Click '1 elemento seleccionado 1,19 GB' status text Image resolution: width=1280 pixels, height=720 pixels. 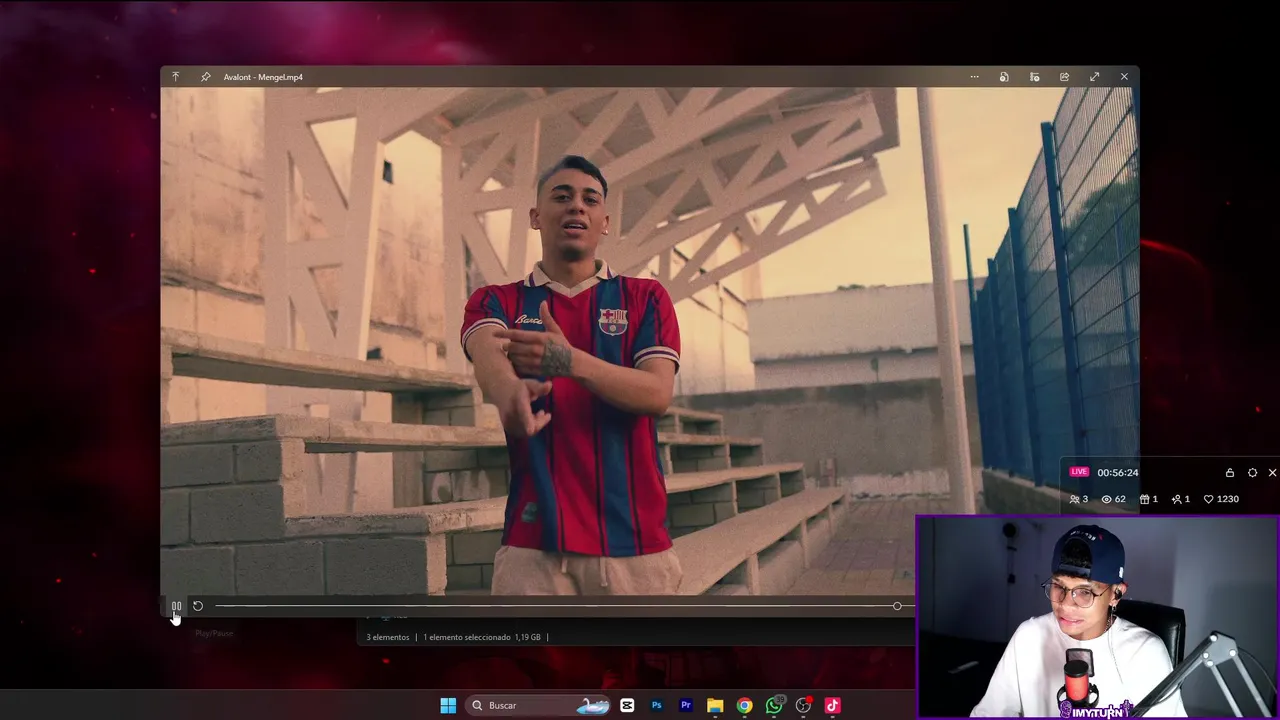[x=482, y=637]
